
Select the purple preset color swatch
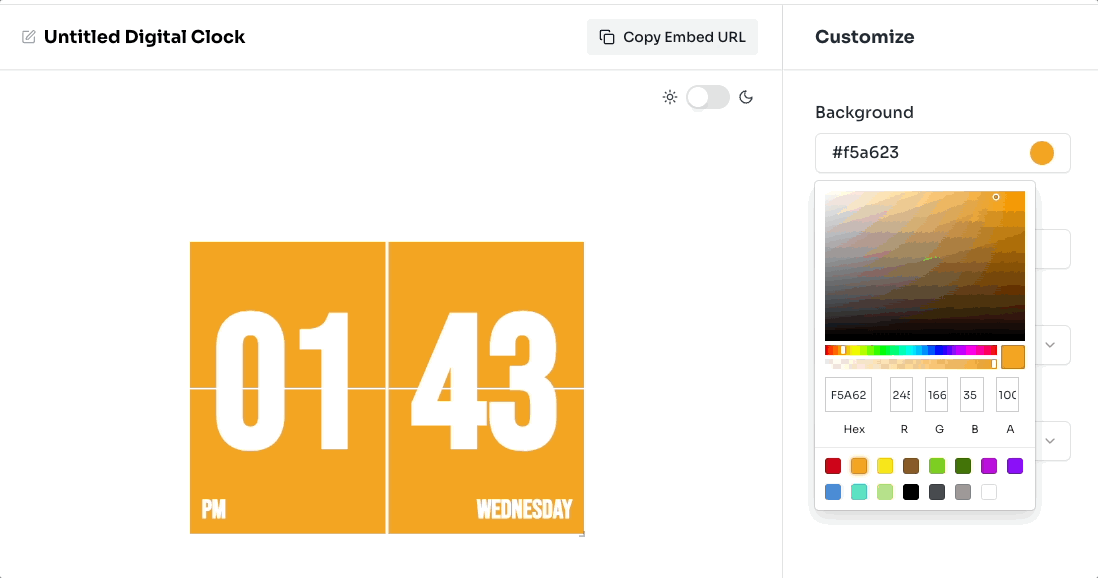(1014, 465)
